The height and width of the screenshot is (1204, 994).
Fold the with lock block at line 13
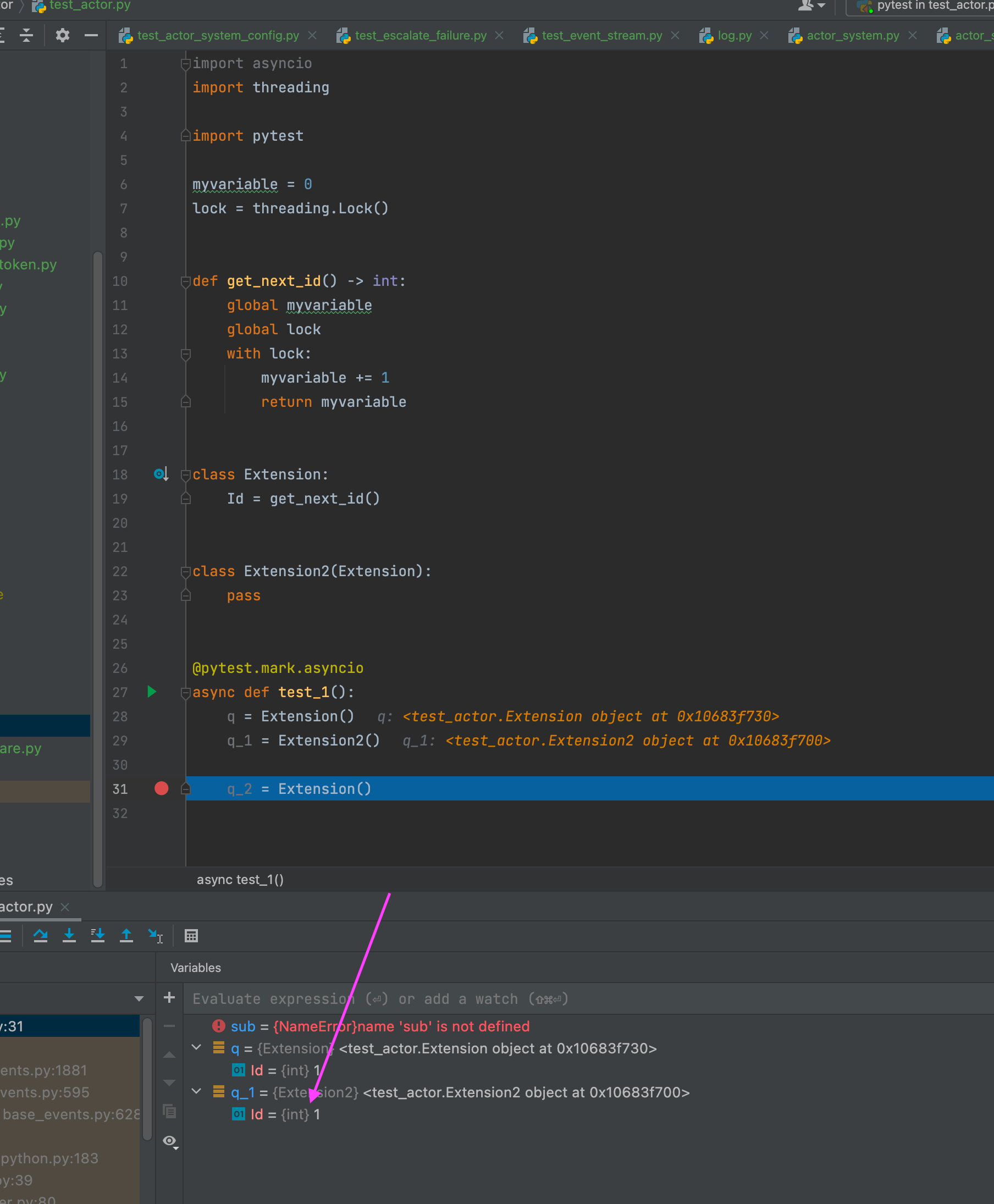point(185,354)
